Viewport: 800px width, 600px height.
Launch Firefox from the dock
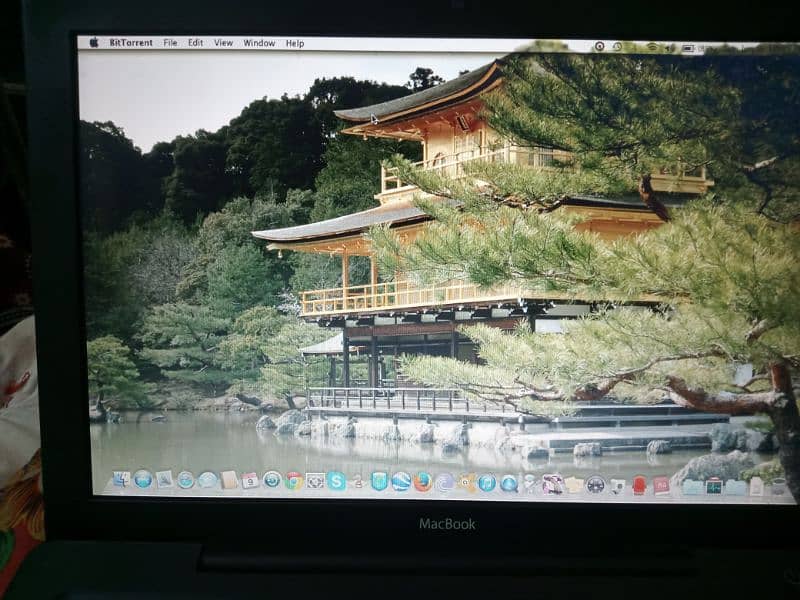click(x=423, y=481)
